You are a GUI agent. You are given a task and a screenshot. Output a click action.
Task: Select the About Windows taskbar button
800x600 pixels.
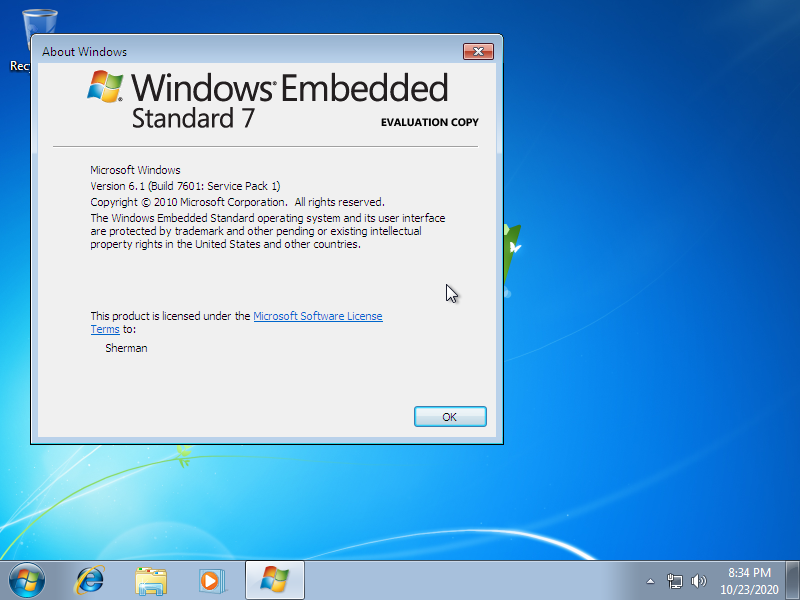pos(274,580)
